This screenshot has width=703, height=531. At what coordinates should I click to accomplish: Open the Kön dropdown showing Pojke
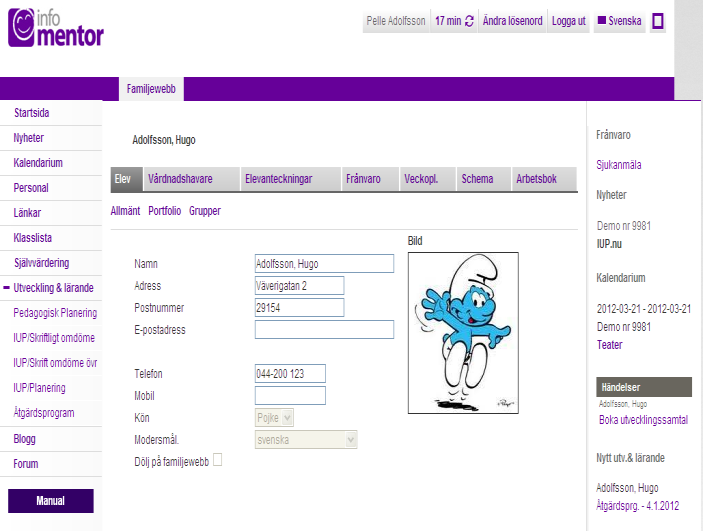tap(274, 418)
